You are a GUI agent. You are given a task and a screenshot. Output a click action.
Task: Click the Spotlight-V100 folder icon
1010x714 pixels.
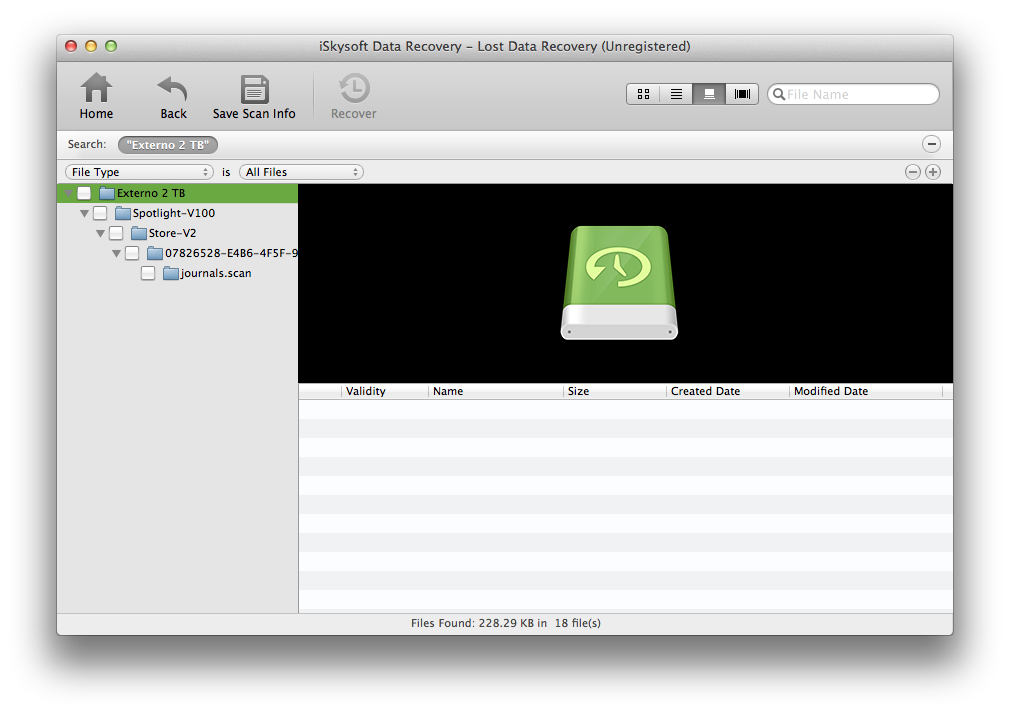pyautogui.click(x=122, y=213)
